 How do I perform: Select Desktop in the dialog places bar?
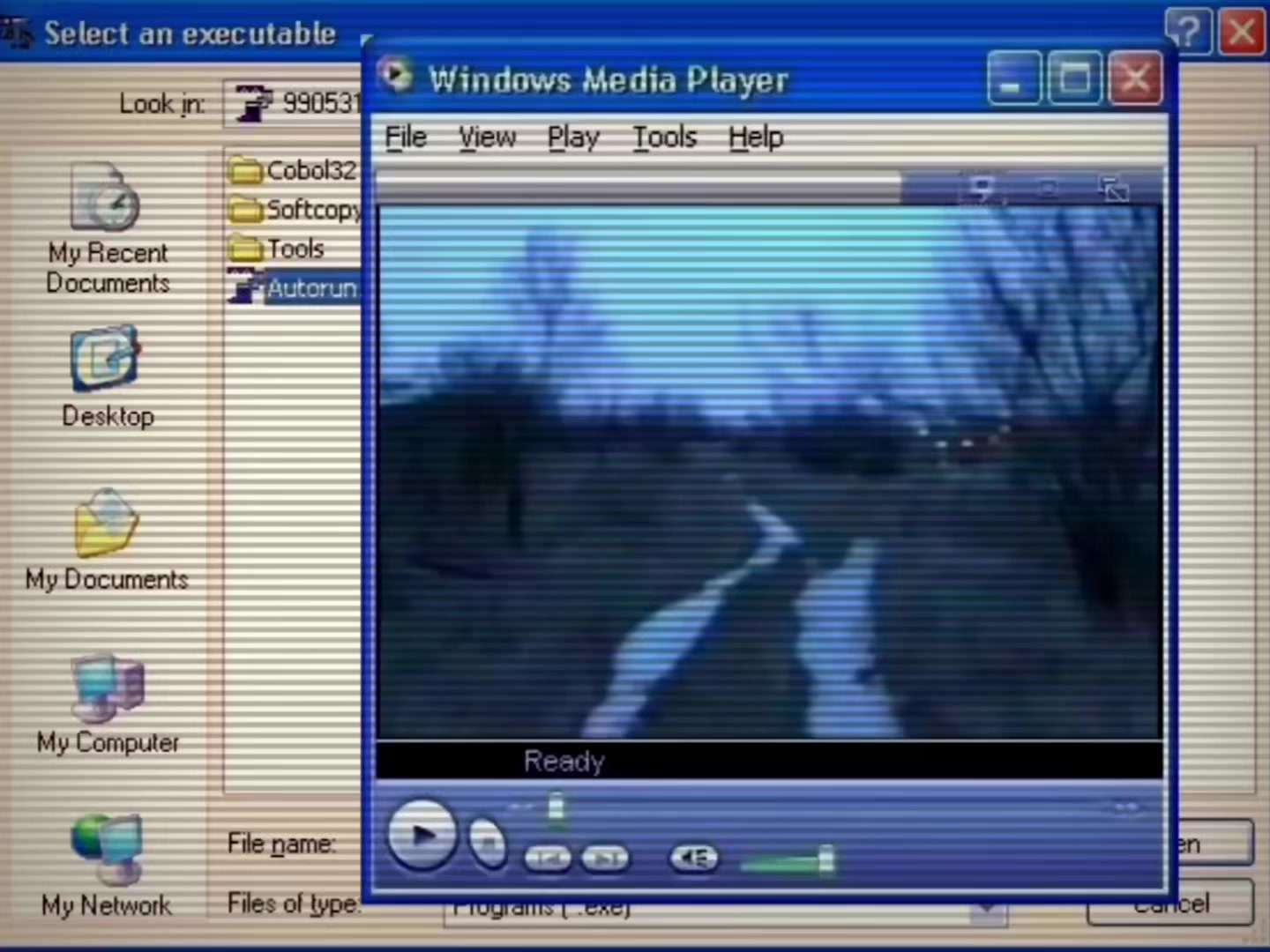108,377
